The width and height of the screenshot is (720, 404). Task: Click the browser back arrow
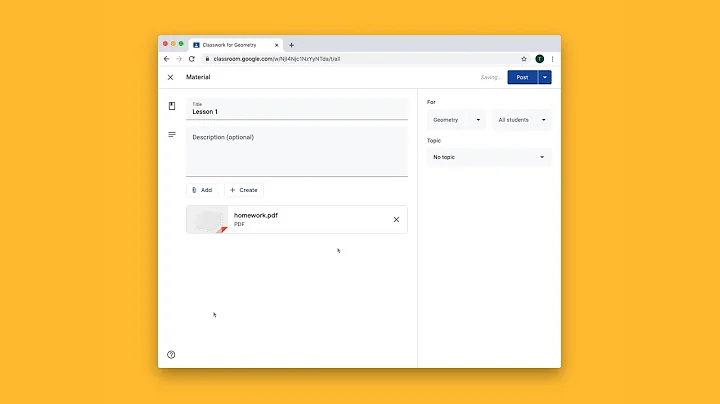point(166,59)
